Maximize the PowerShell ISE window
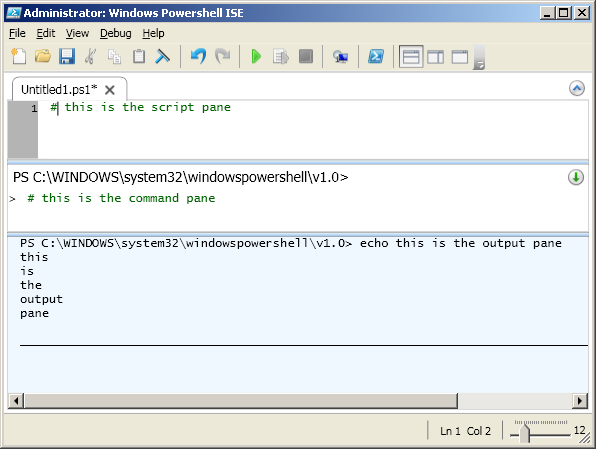The width and height of the screenshot is (596, 449). (564, 13)
